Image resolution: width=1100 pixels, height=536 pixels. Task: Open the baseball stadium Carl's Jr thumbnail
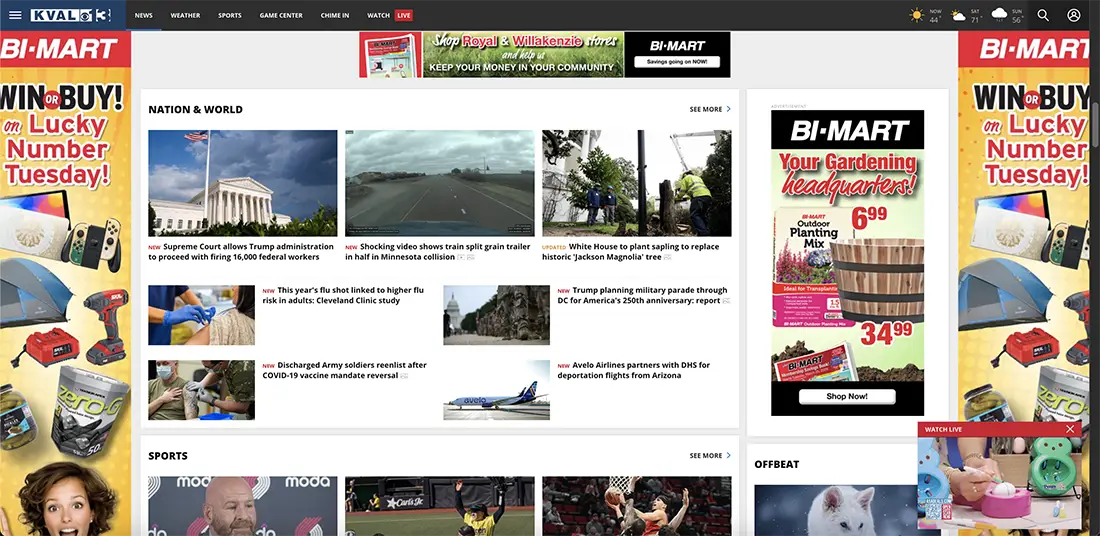[440, 506]
